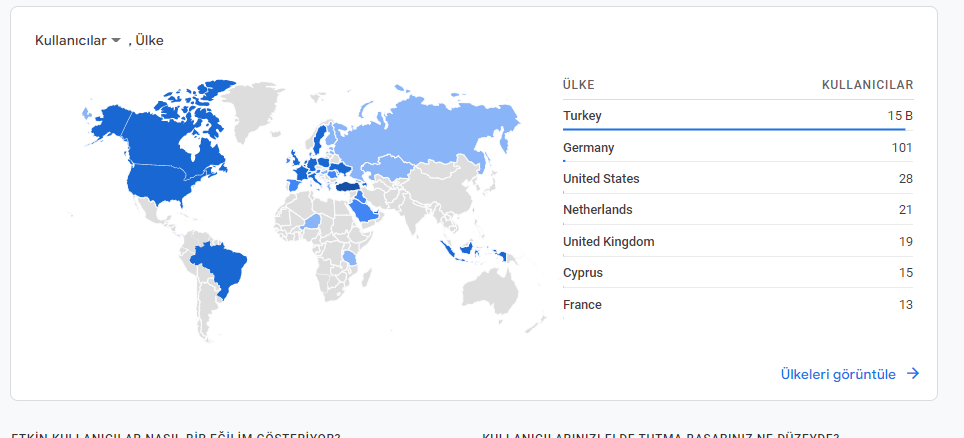The width and height of the screenshot is (964, 438).
Task: Select the Turkey row in the table
Action: point(738,116)
